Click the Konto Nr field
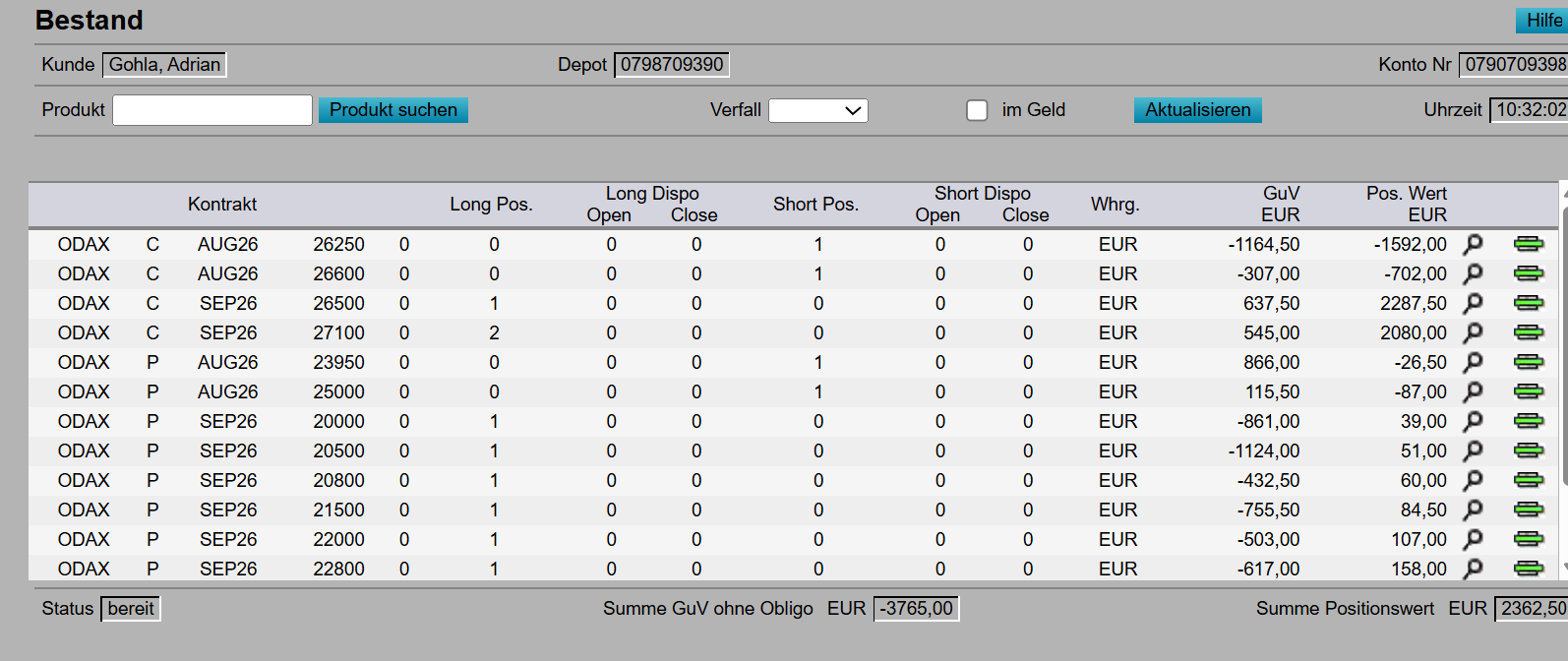This screenshot has height=661, width=1568. (x=1514, y=65)
